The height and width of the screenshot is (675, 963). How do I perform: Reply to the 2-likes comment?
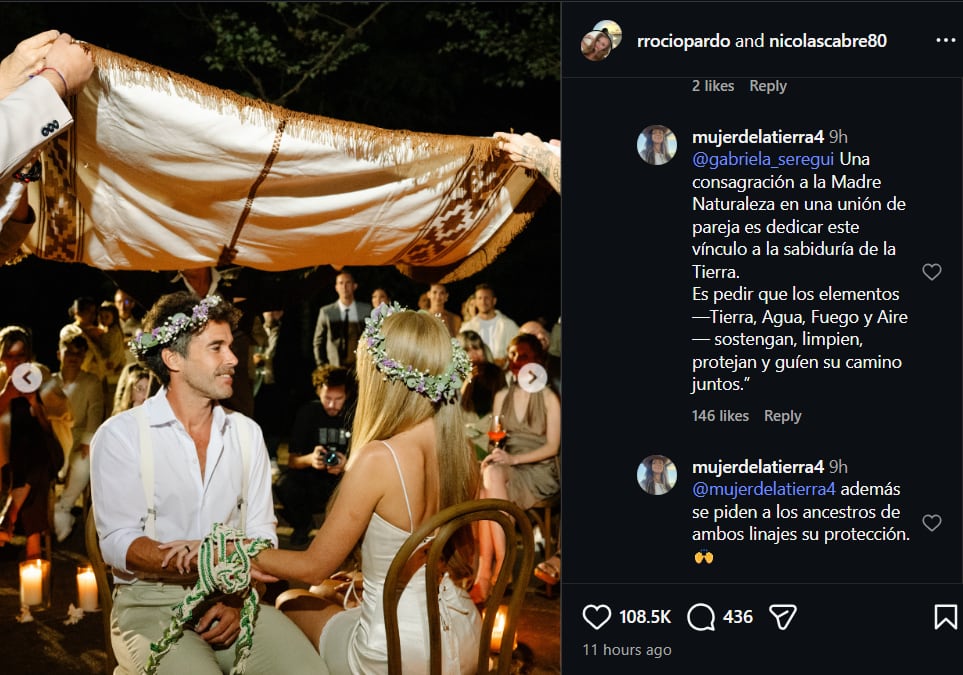click(x=768, y=86)
